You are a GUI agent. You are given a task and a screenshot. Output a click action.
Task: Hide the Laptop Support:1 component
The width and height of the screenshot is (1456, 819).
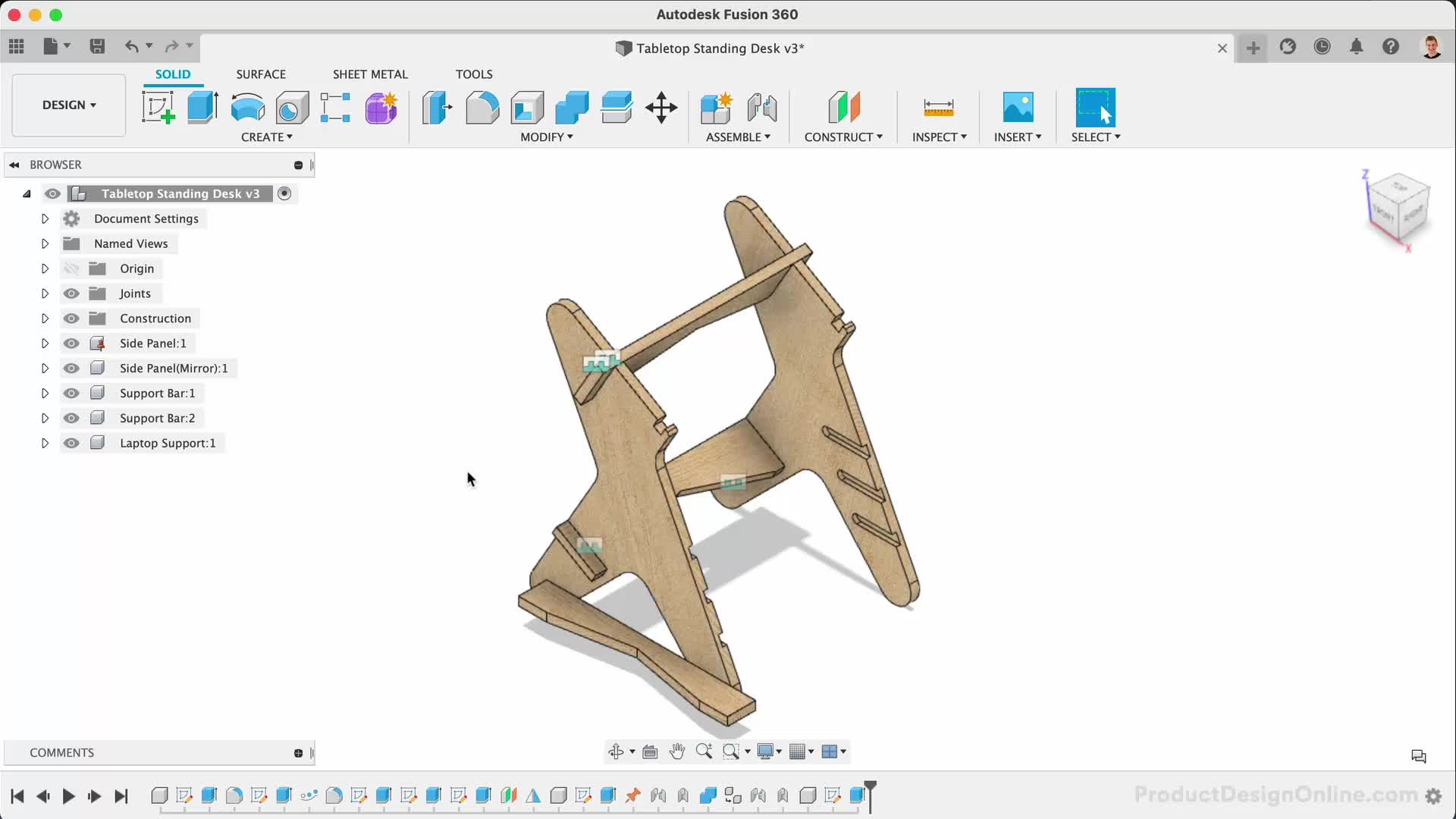[x=71, y=444]
